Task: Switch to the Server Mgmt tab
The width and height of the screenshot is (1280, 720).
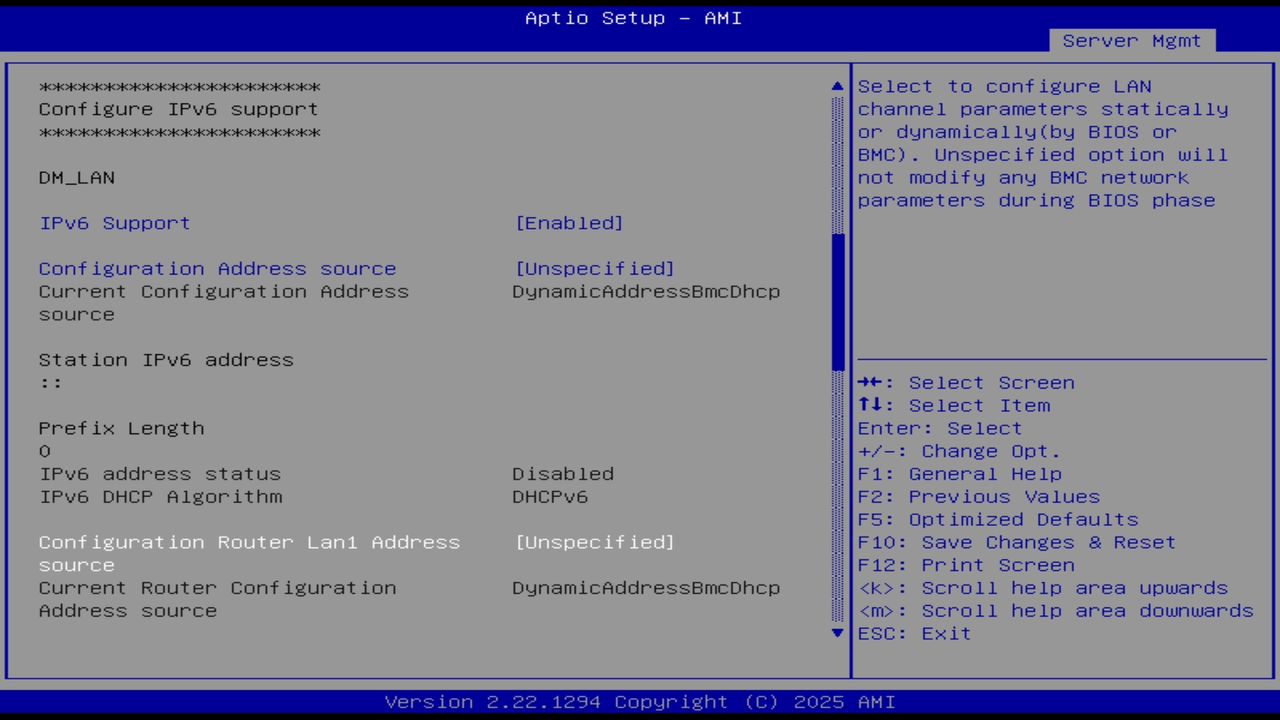Action: tap(1131, 40)
